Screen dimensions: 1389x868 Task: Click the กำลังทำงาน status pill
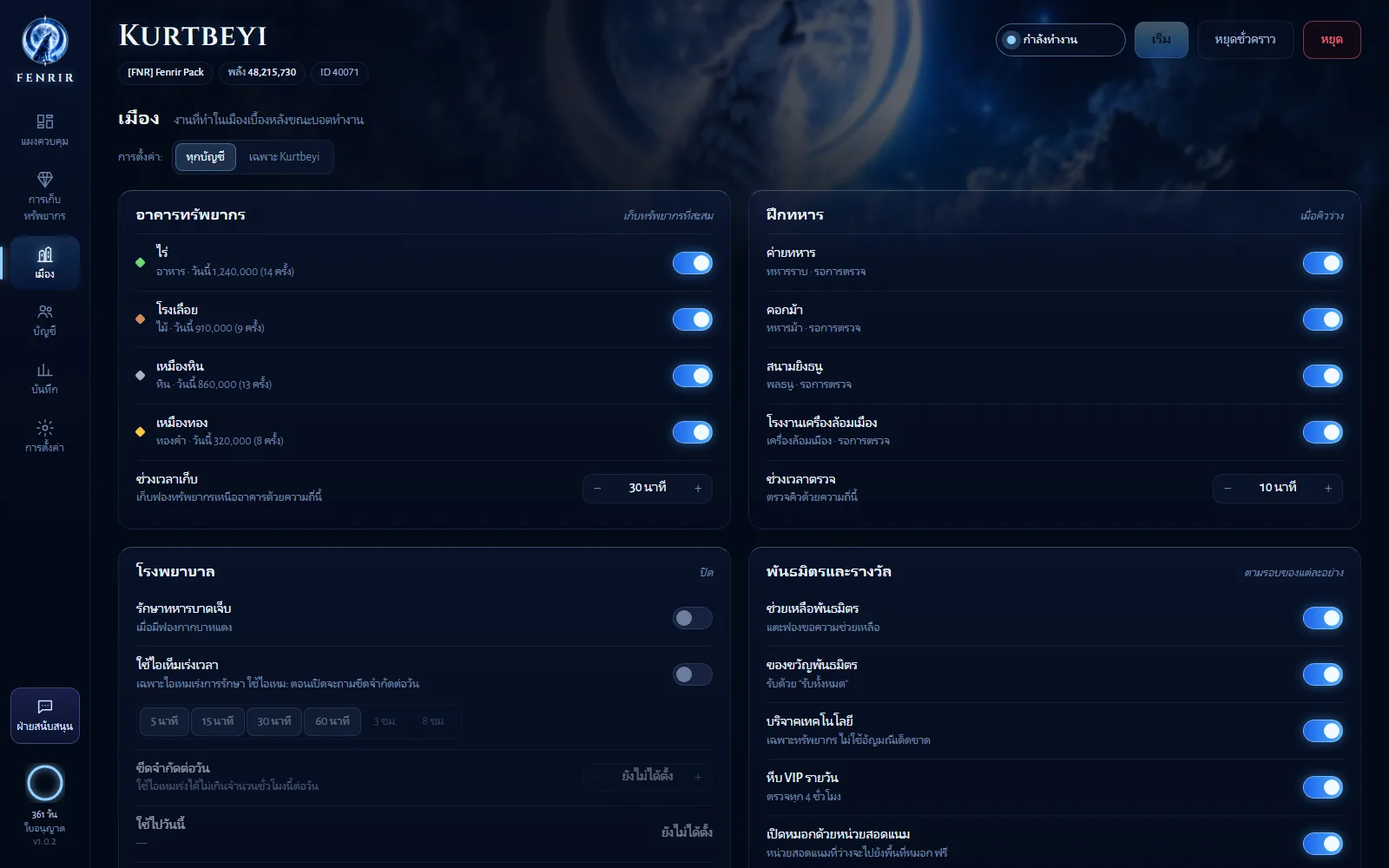(x=1061, y=40)
